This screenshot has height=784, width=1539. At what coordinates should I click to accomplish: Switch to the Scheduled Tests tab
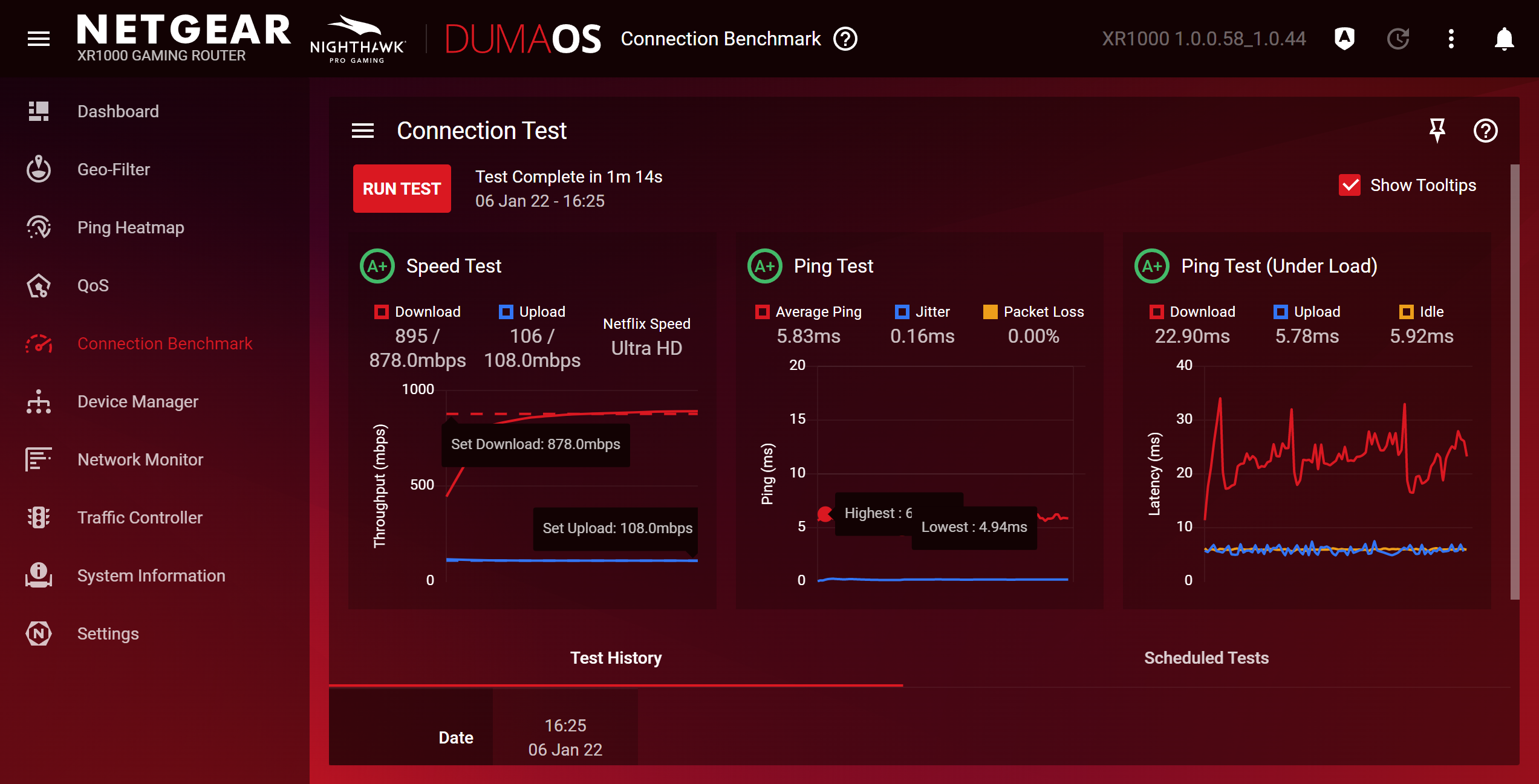1206,658
